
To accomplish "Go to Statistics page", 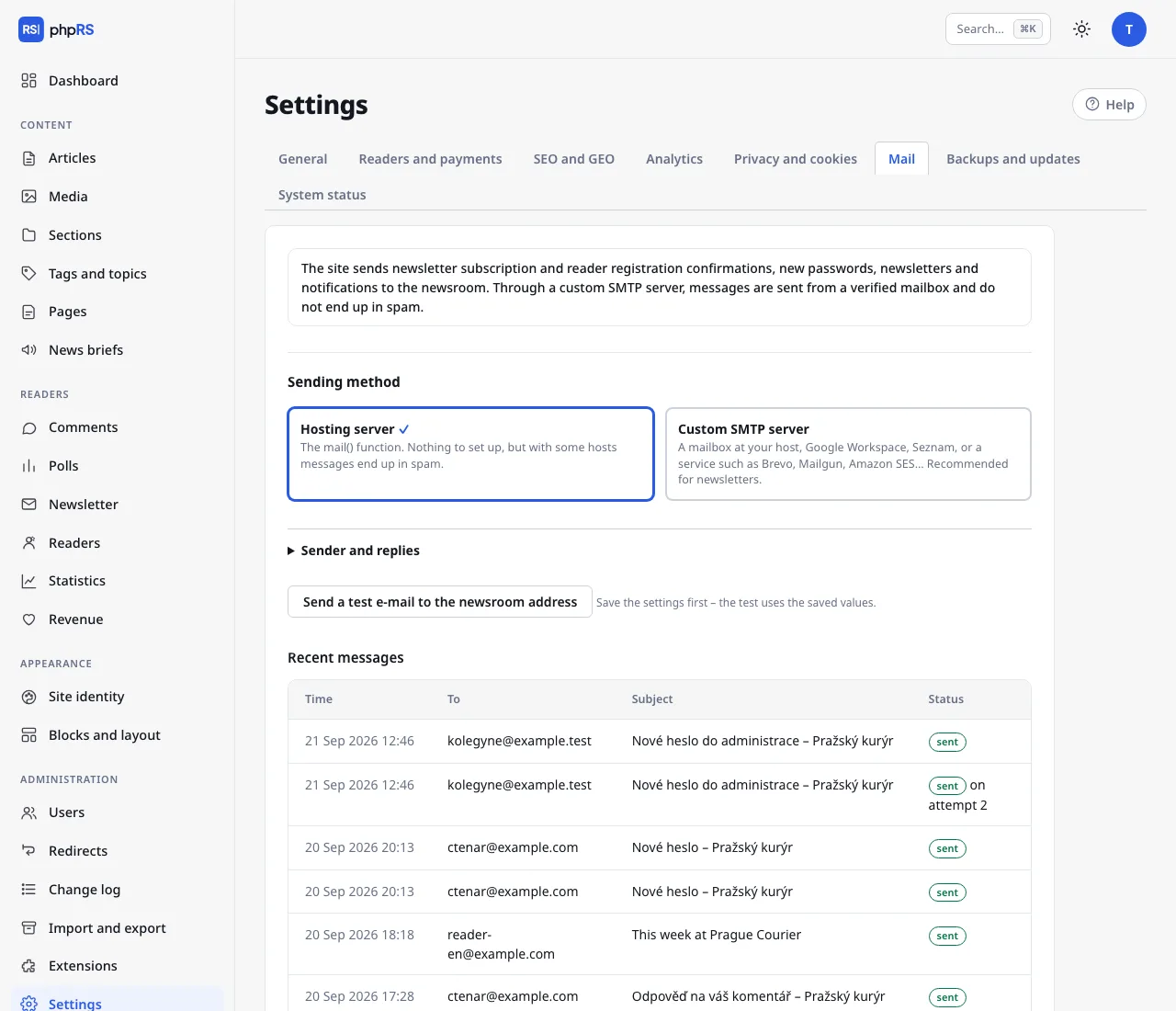I will coord(118,581).
